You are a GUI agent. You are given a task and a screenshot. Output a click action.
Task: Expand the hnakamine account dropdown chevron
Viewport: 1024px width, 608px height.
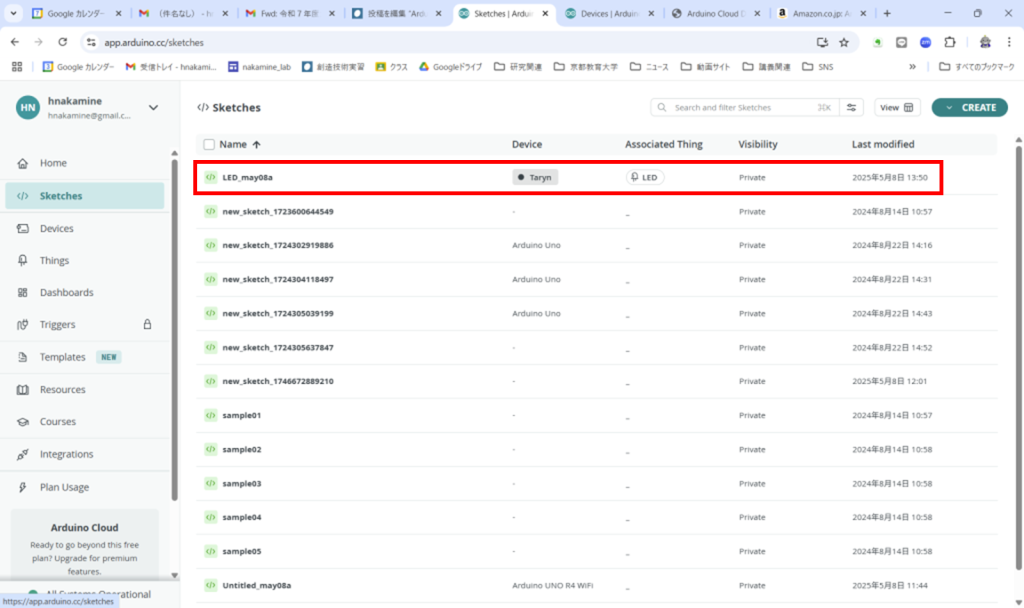(153, 107)
